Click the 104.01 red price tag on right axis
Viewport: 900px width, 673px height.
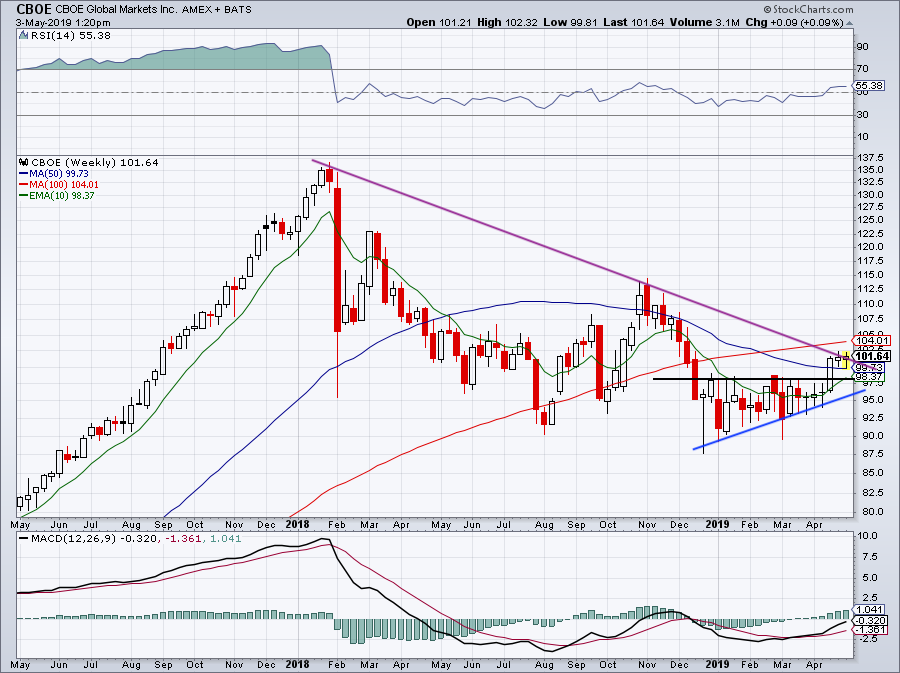[871, 340]
